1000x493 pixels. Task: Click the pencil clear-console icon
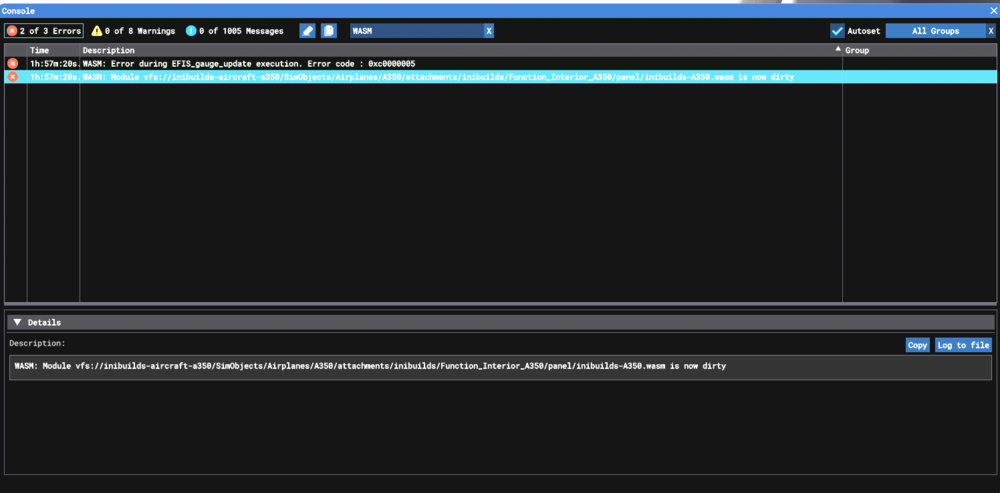tap(308, 31)
